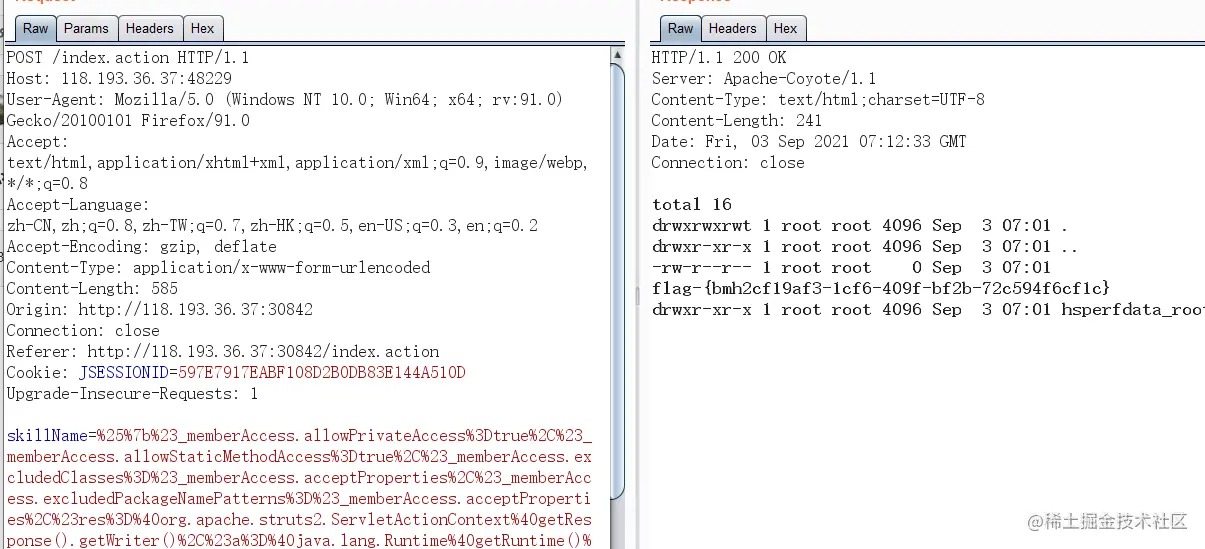Click the response Content-Type text/html line

coord(818,100)
